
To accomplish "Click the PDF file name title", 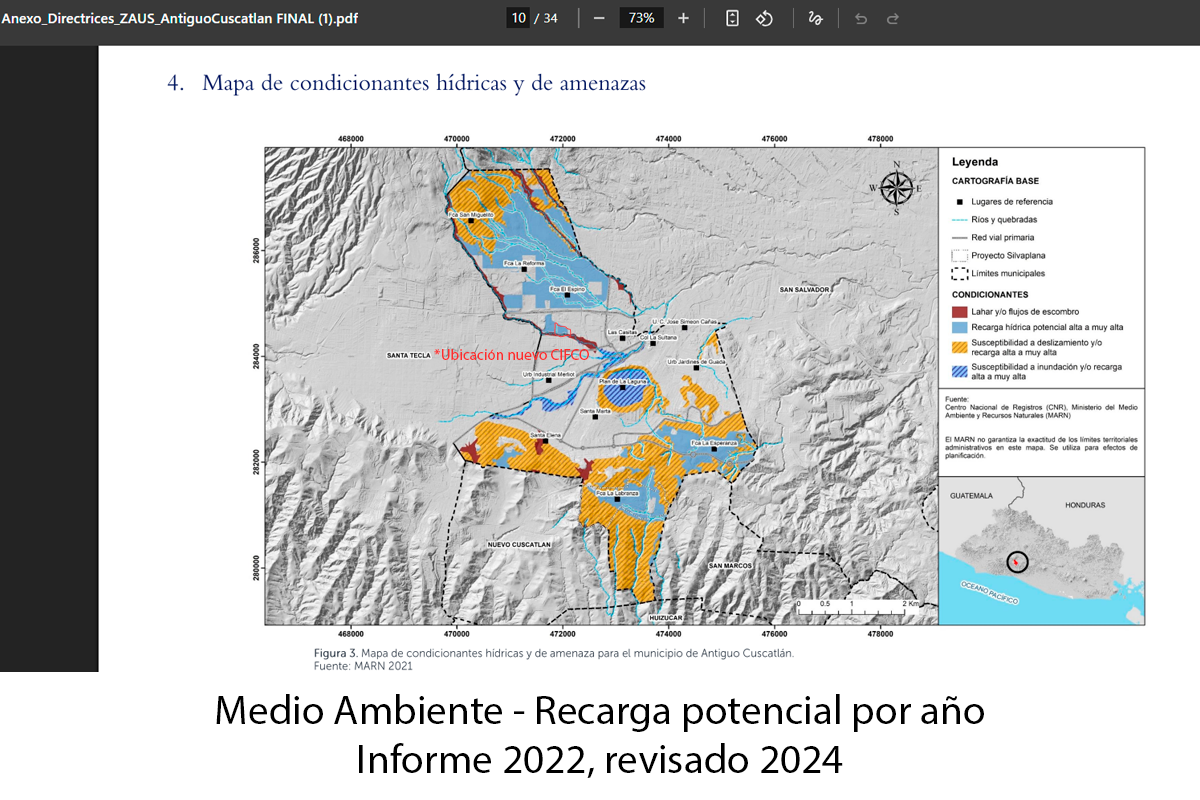I will click(x=180, y=18).
